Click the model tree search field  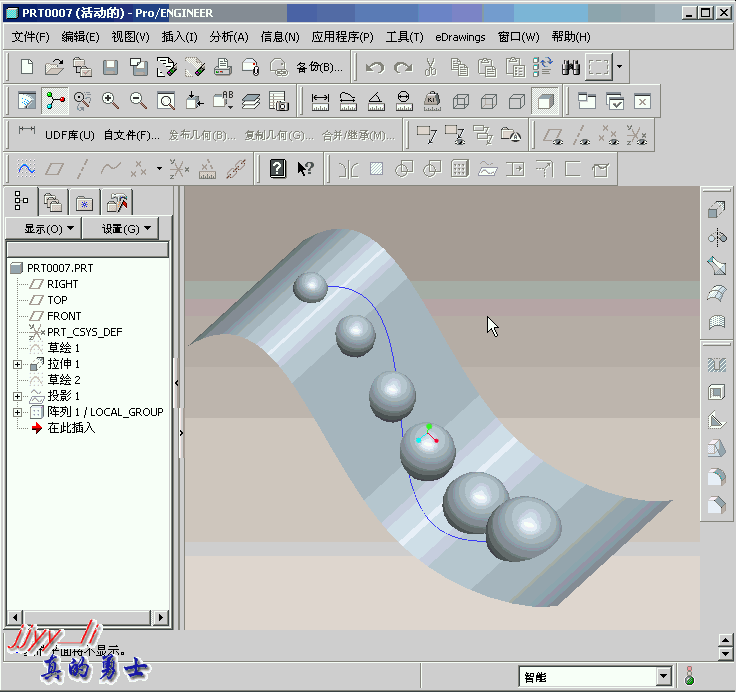[x=87, y=250]
